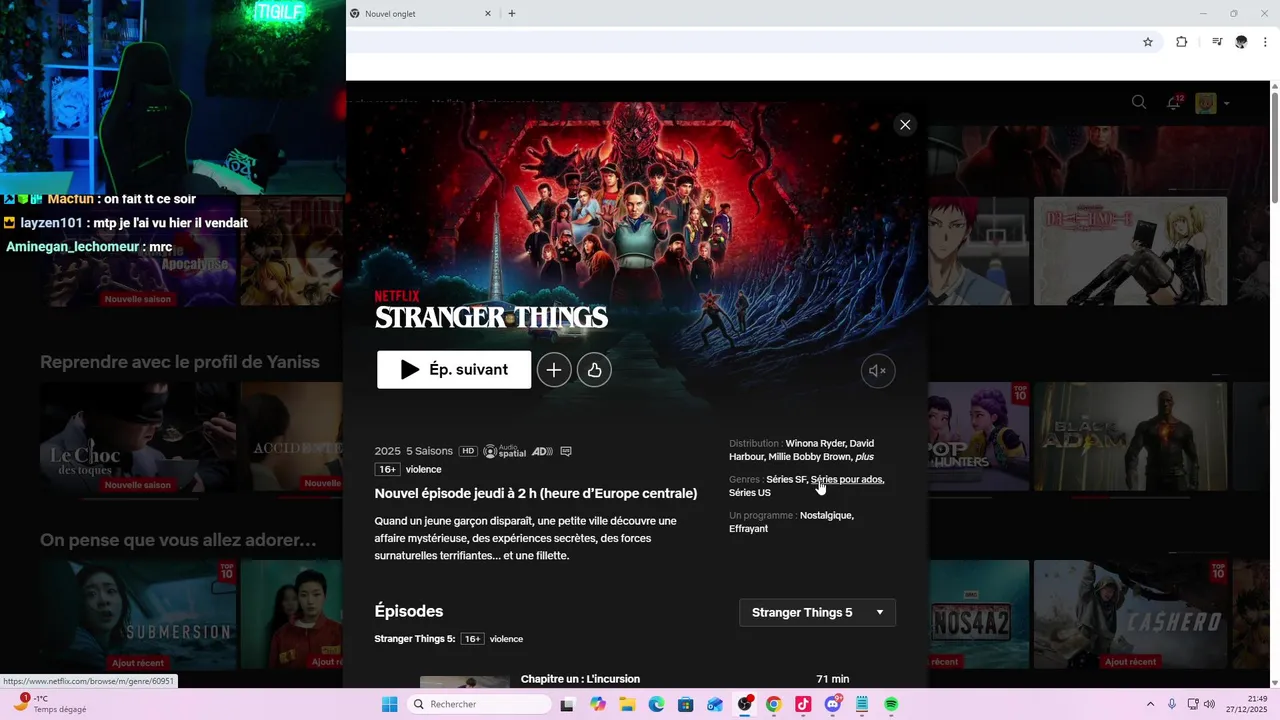Click the audio description AD badge
The height and width of the screenshot is (720, 1280).
[542, 451]
